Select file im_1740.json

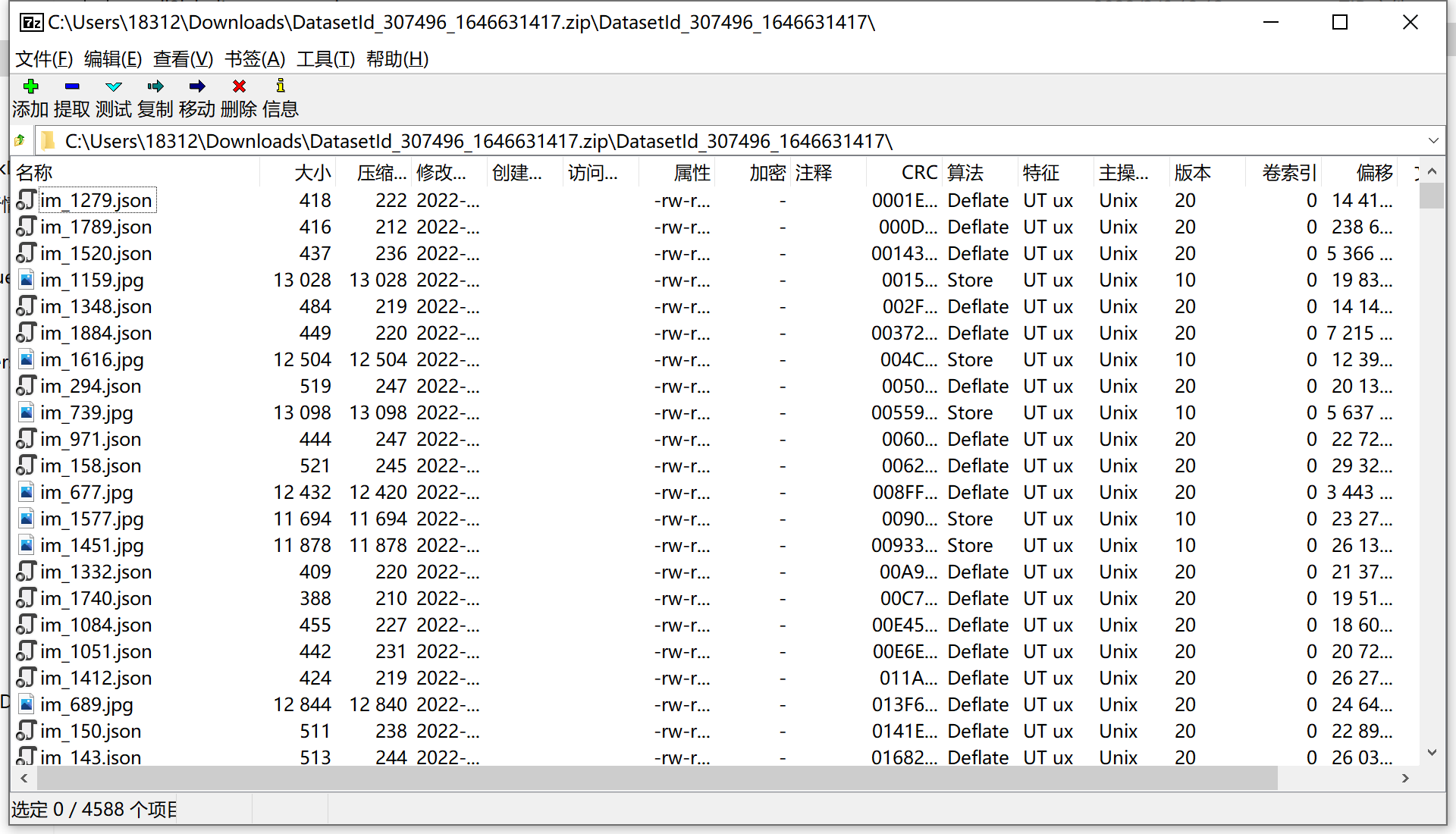[x=96, y=598]
